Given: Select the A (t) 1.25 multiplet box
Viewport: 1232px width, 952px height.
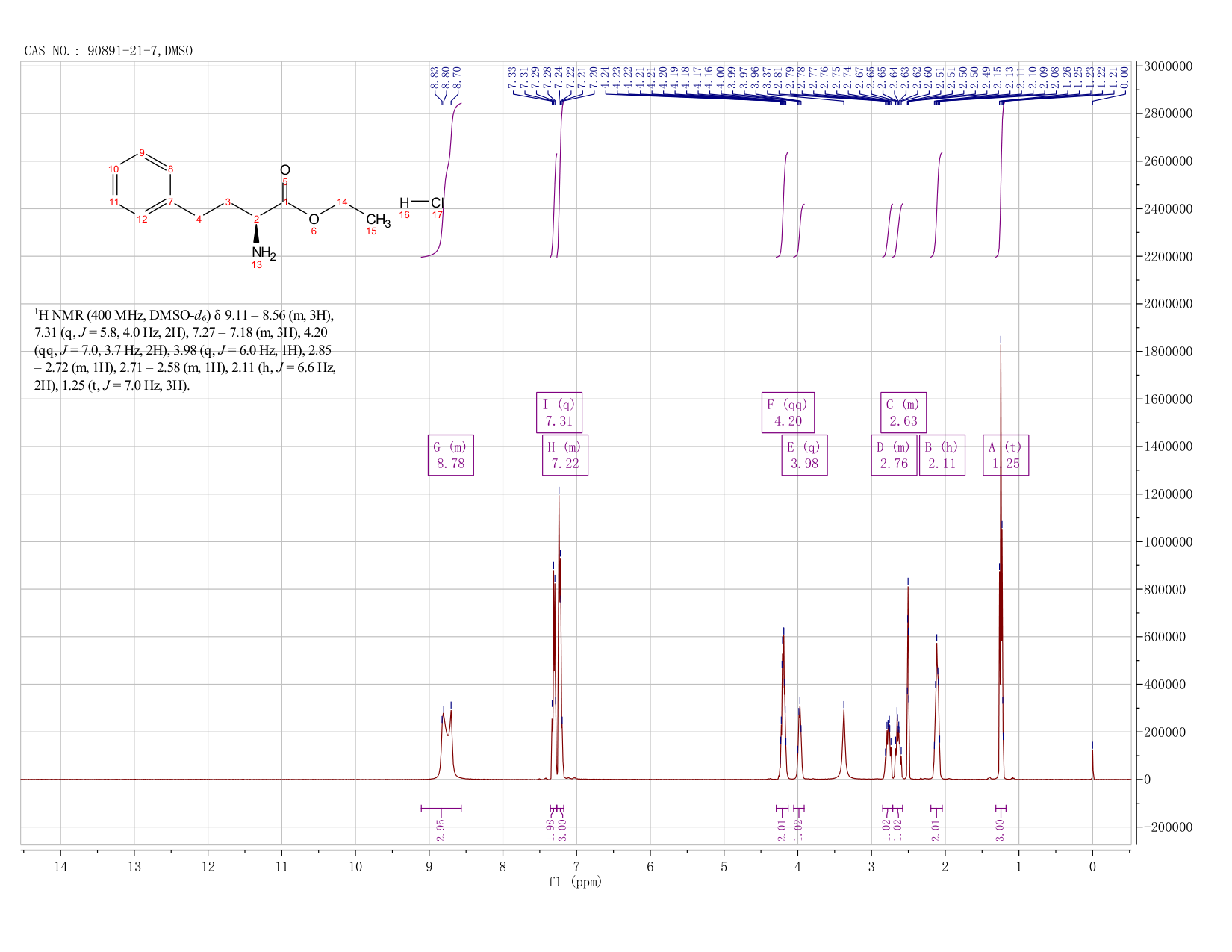Looking at the screenshot, I should [1006, 455].
